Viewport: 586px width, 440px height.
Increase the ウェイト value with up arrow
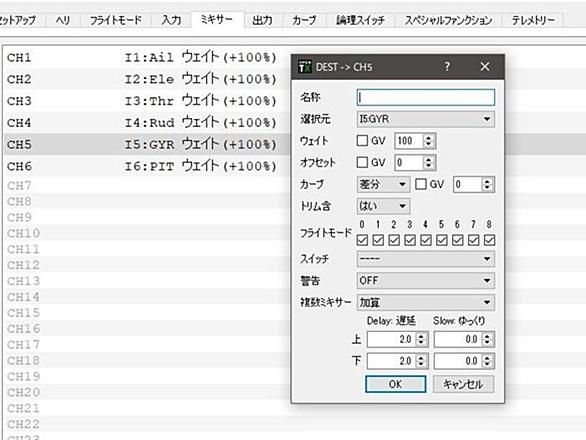click(x=429, y=137)
